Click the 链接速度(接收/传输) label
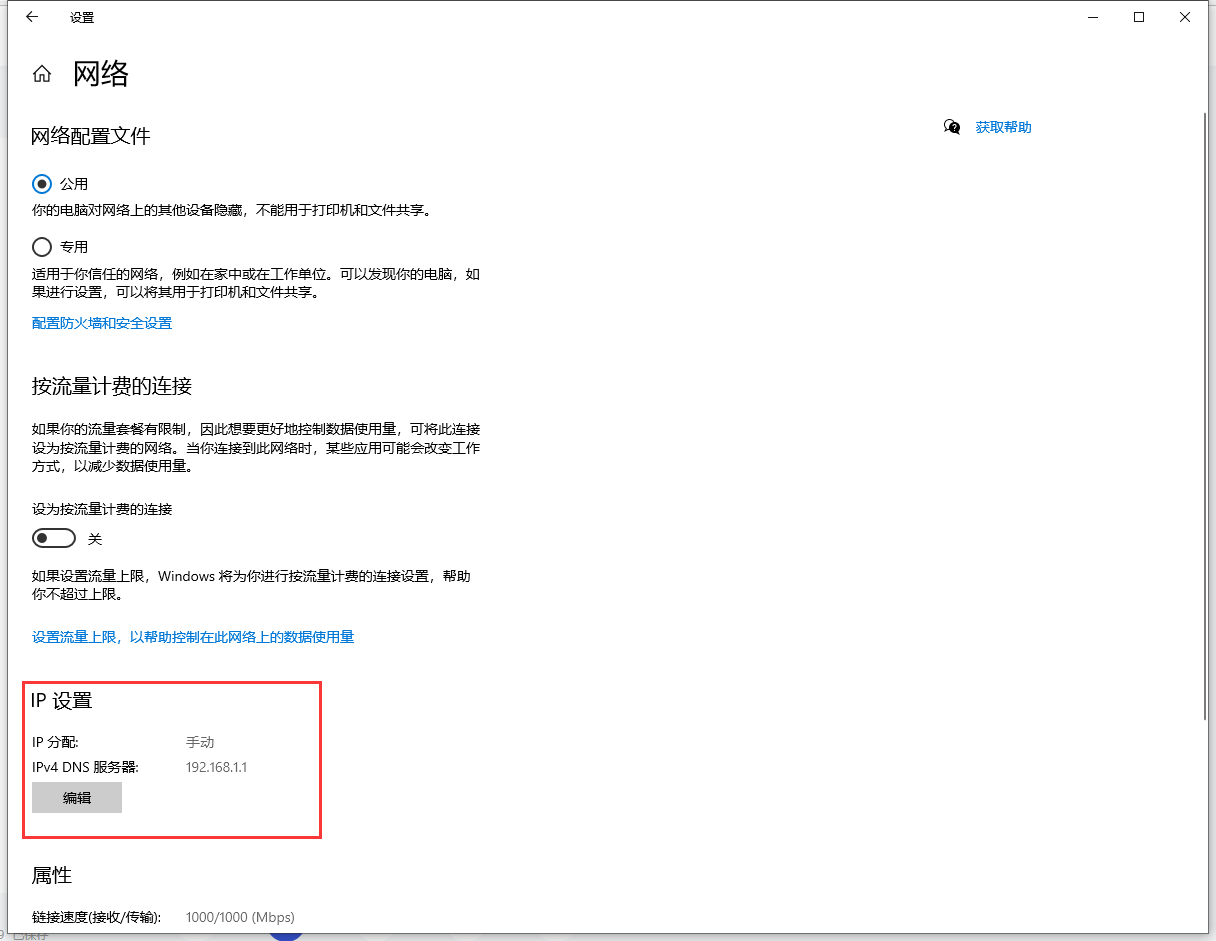The image size is (1216, 941). 97,917
